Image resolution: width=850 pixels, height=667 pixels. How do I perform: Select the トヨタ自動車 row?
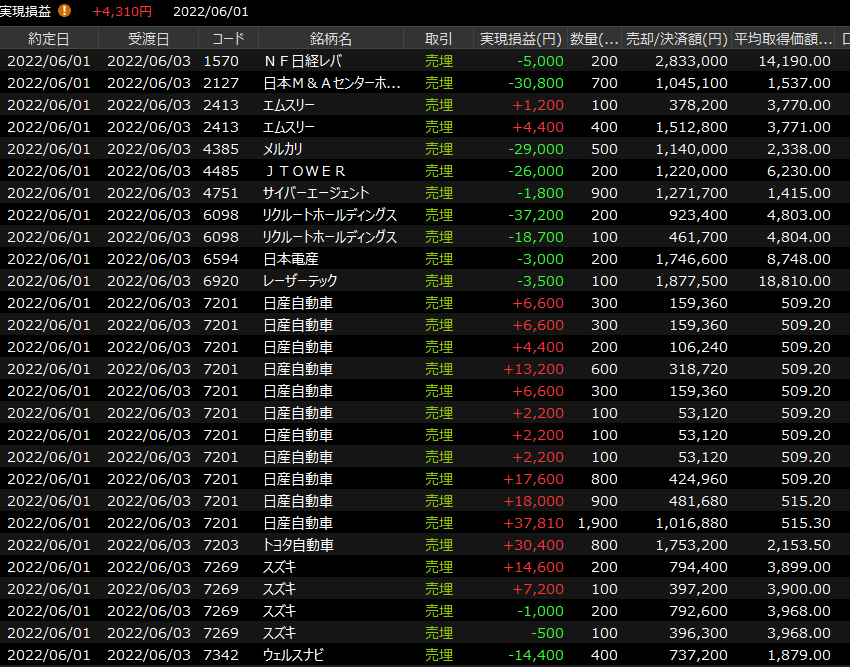pos(298,545)
